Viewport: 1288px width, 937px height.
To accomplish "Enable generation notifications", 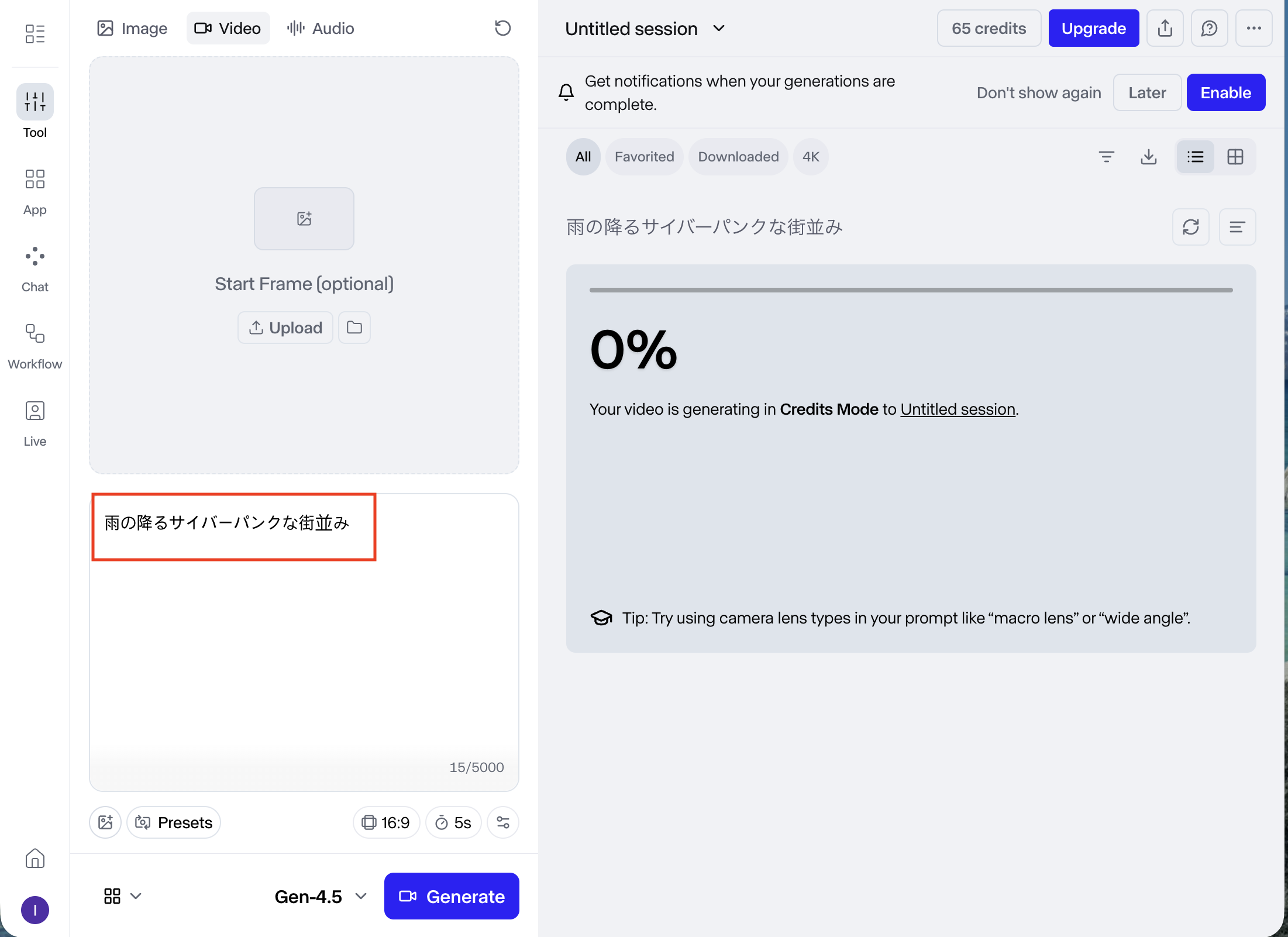I will click(1225, 92).
